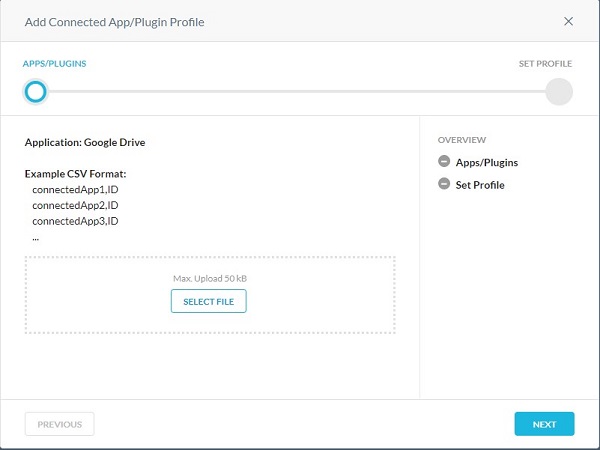This screenshot has height=450, width=600.
Task: Click the minus icon beside Set Profile overview
Action: pos(444,184)
